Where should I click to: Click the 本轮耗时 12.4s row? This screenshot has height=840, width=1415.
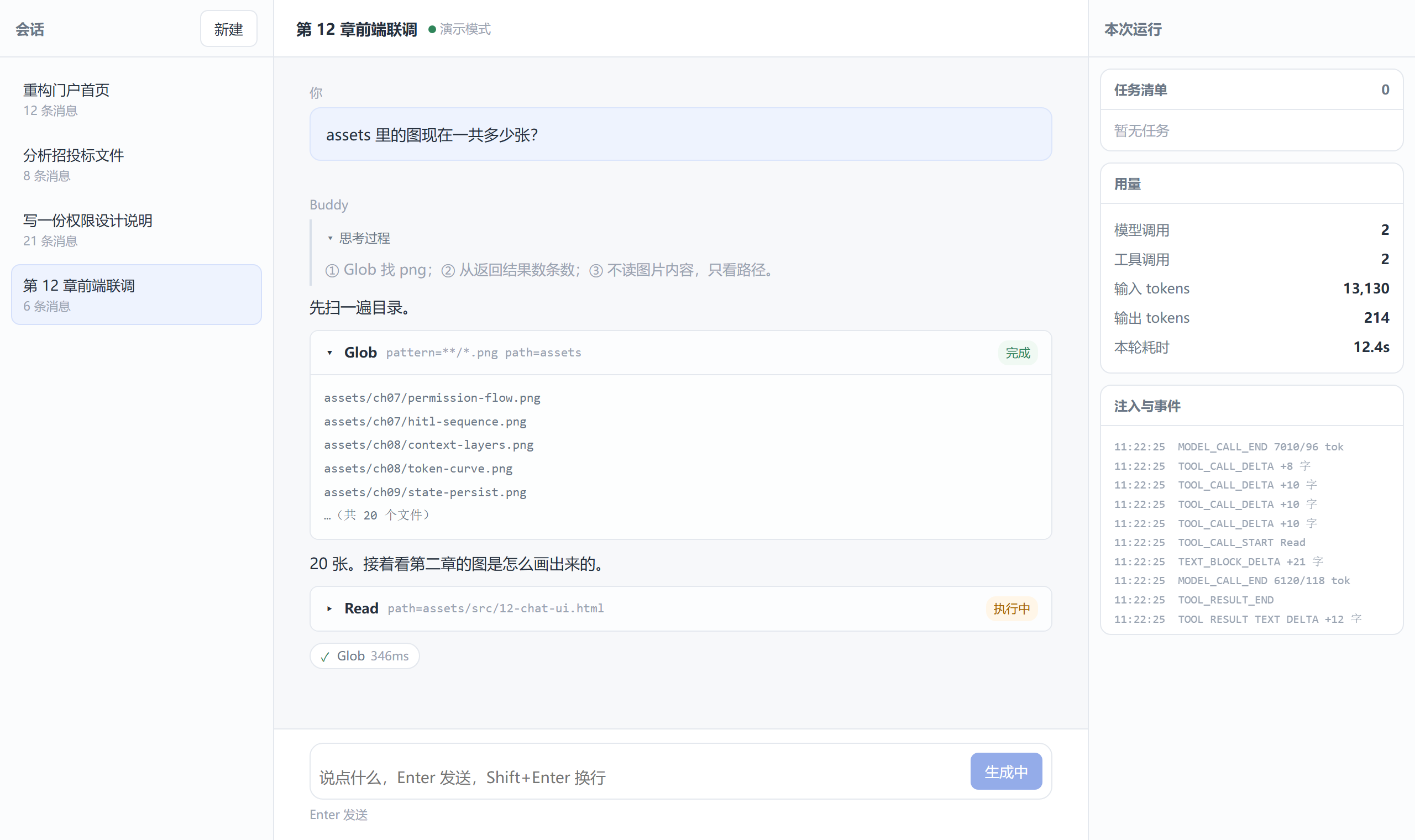click(1251, 347)
